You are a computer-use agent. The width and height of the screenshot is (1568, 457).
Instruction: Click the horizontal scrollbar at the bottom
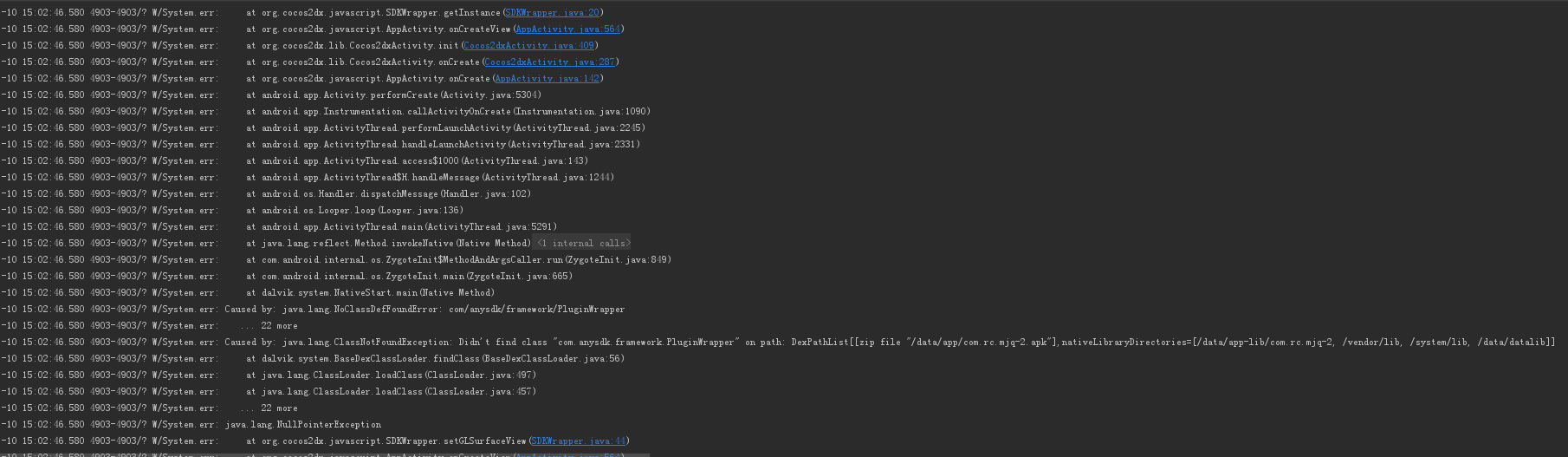click(x=325, y=454)
